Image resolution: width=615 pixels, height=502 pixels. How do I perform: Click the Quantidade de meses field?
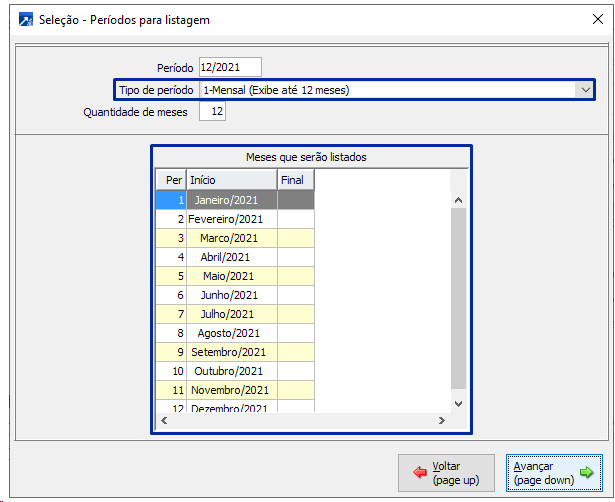point(212,112)
